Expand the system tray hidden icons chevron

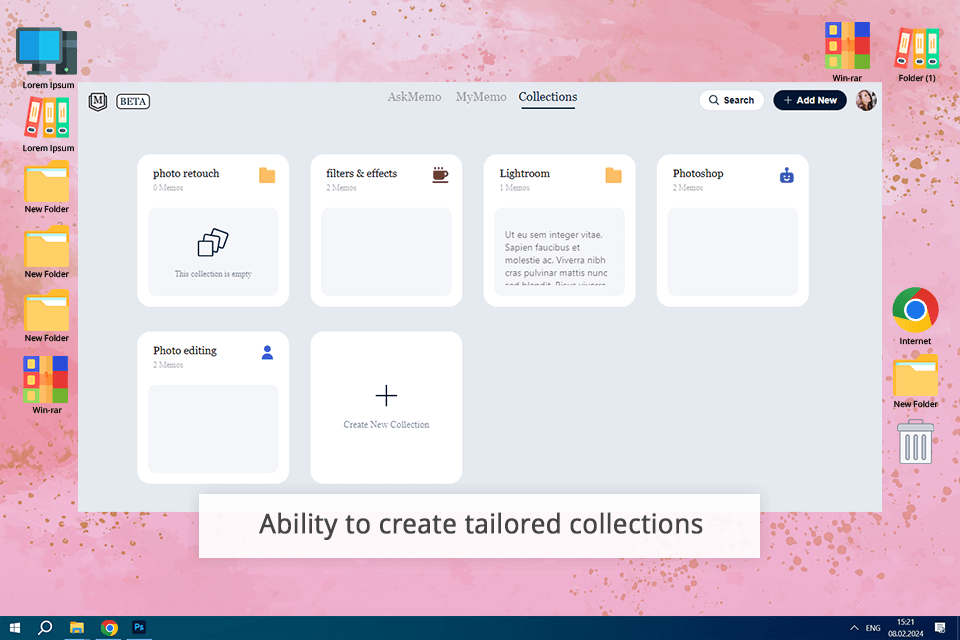coord(854,628)
